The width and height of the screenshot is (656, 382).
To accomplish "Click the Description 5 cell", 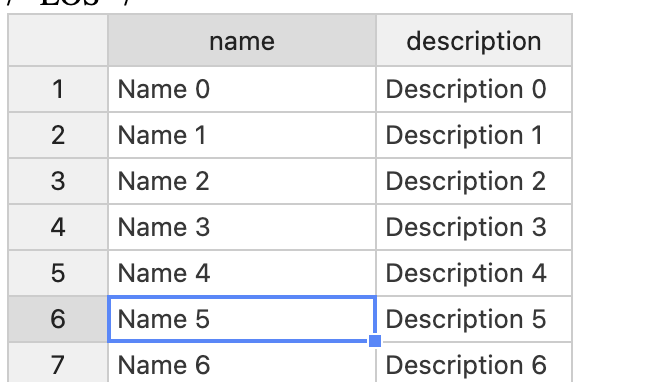I will [x=474, y=319].
